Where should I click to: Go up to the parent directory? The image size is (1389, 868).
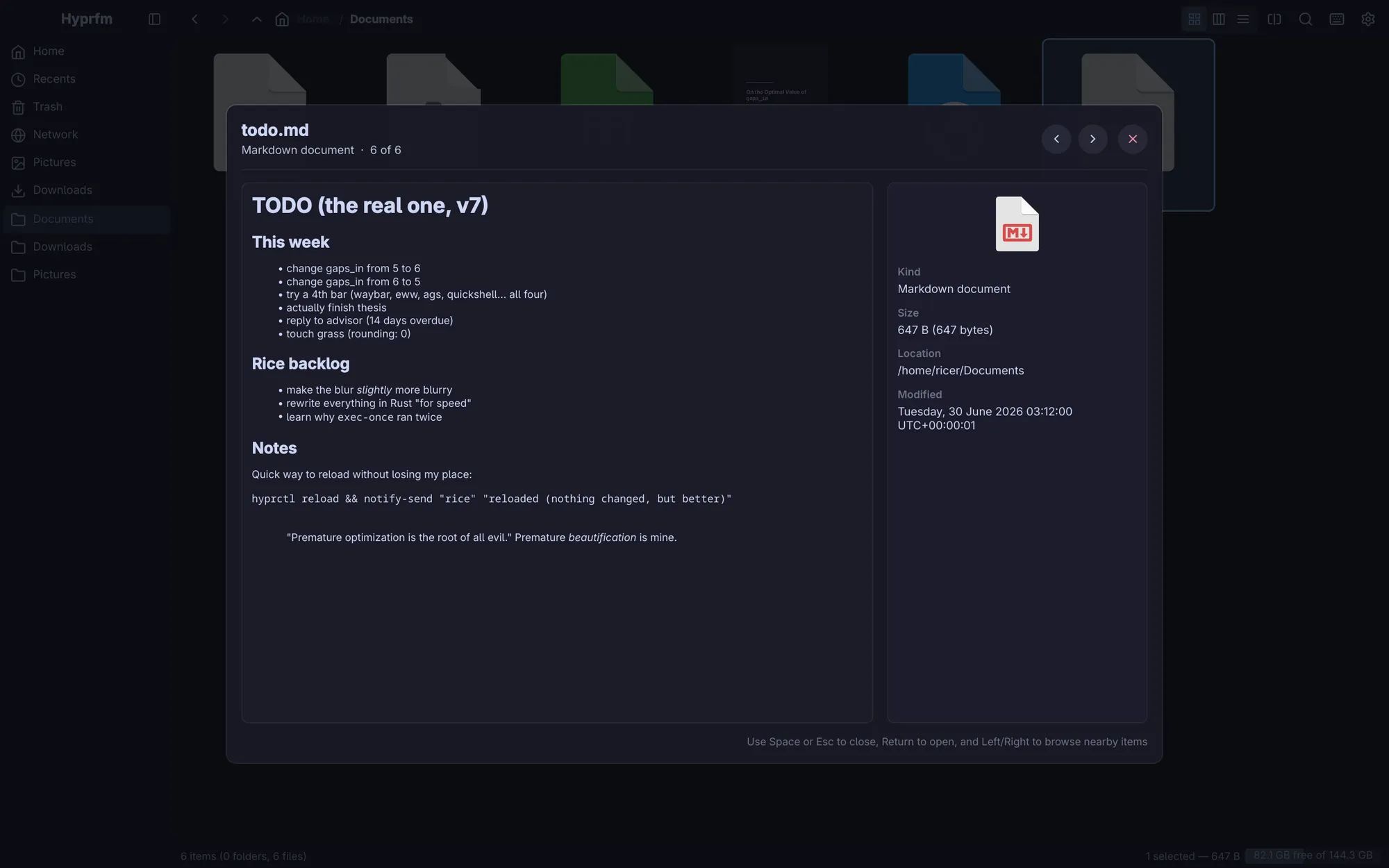tap(256, 19)
